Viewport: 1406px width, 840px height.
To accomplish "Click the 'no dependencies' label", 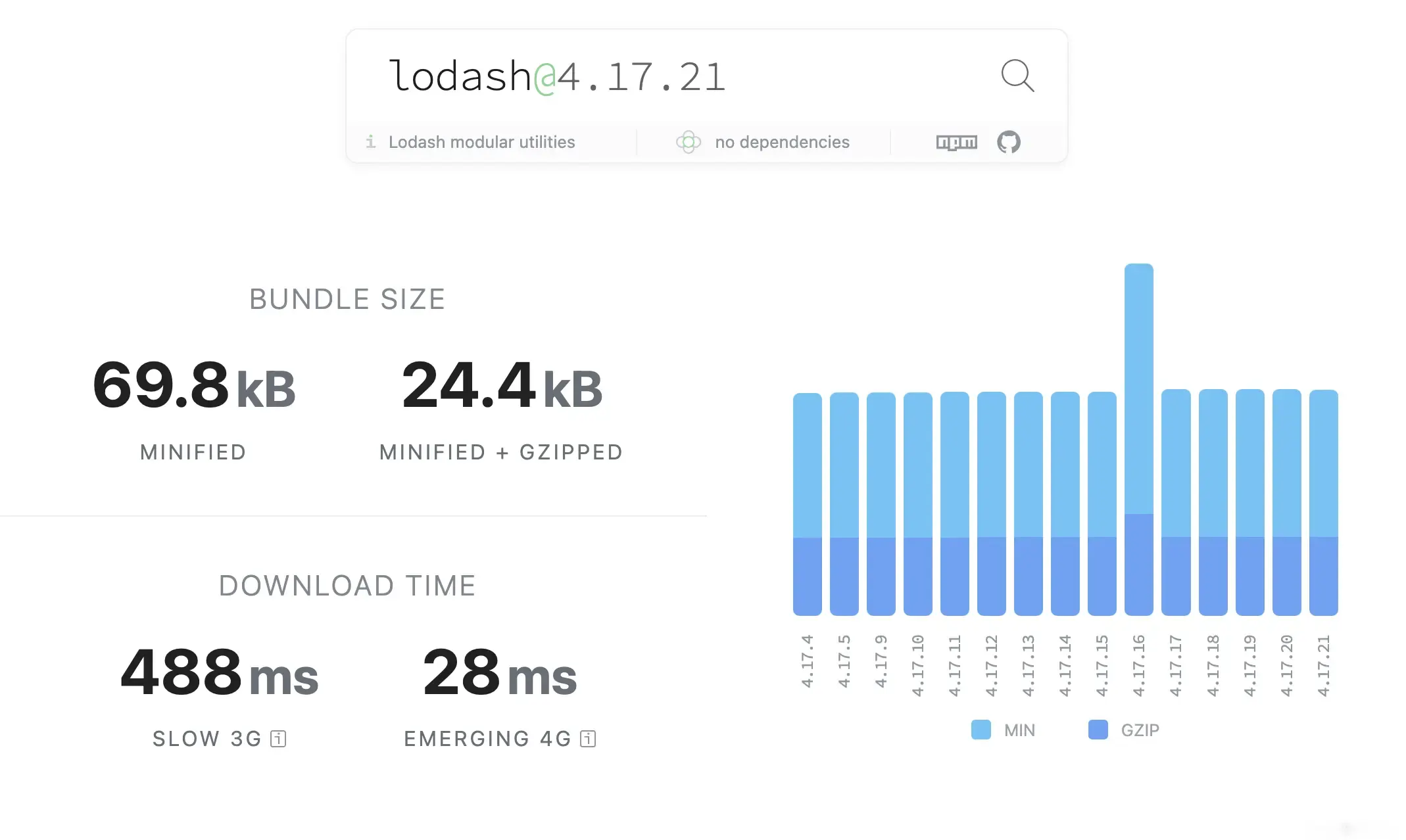I will (x=782, y=142).
